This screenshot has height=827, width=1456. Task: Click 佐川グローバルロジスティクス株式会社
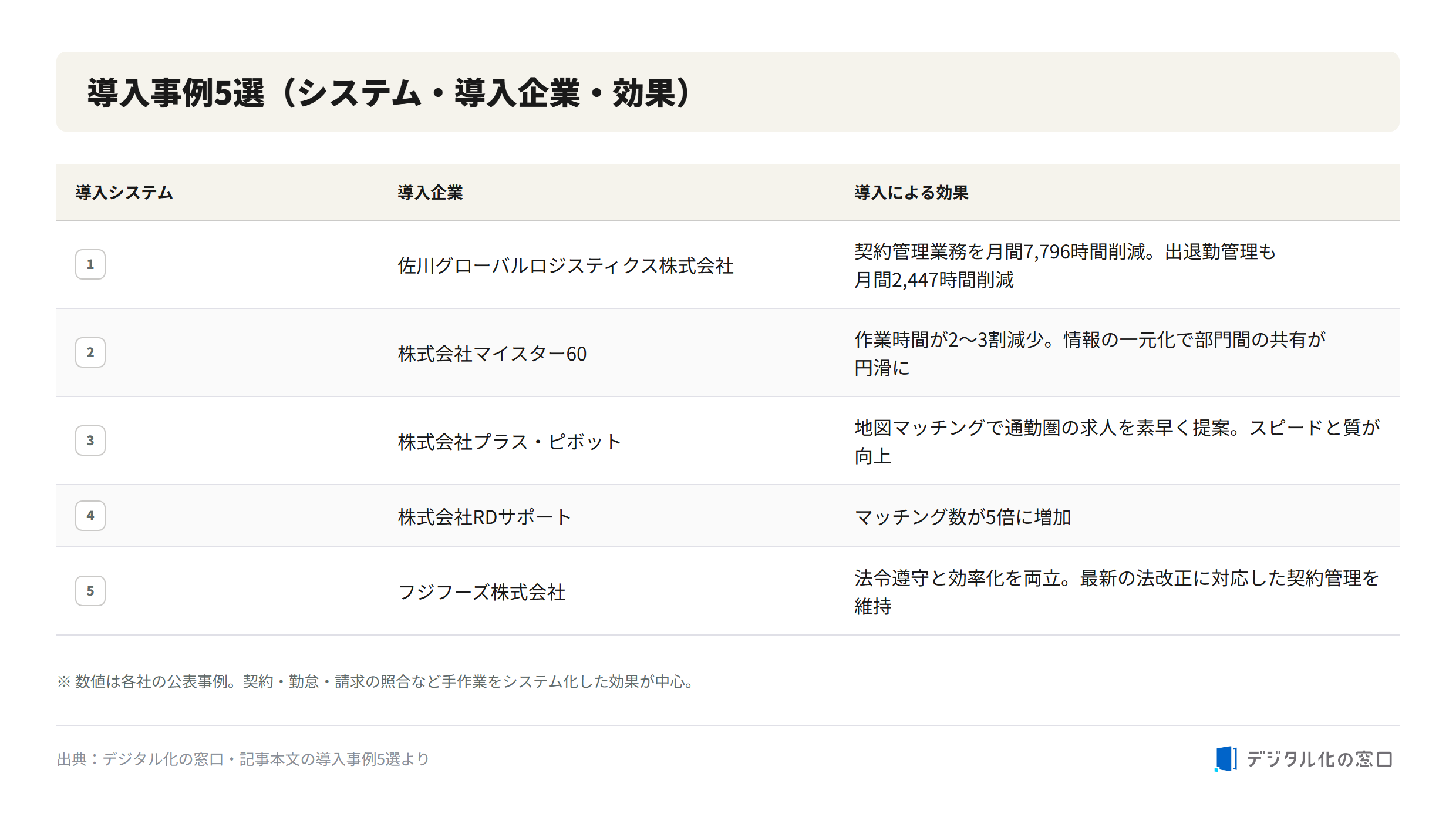566,265
